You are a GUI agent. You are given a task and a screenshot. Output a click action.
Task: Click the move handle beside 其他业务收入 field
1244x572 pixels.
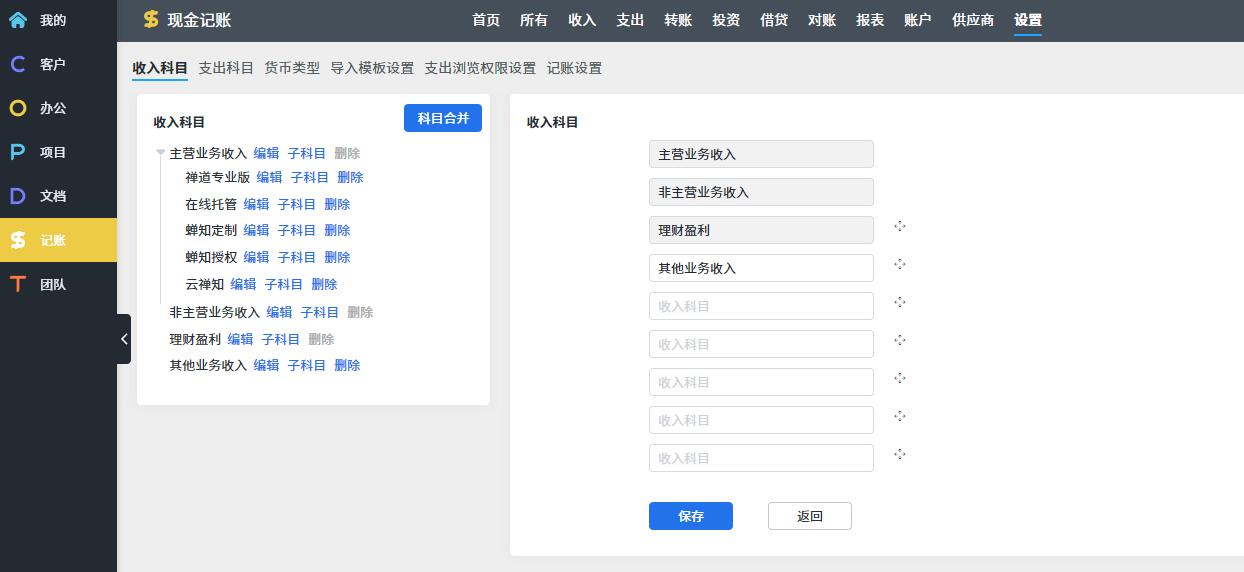tap(900, 264)
